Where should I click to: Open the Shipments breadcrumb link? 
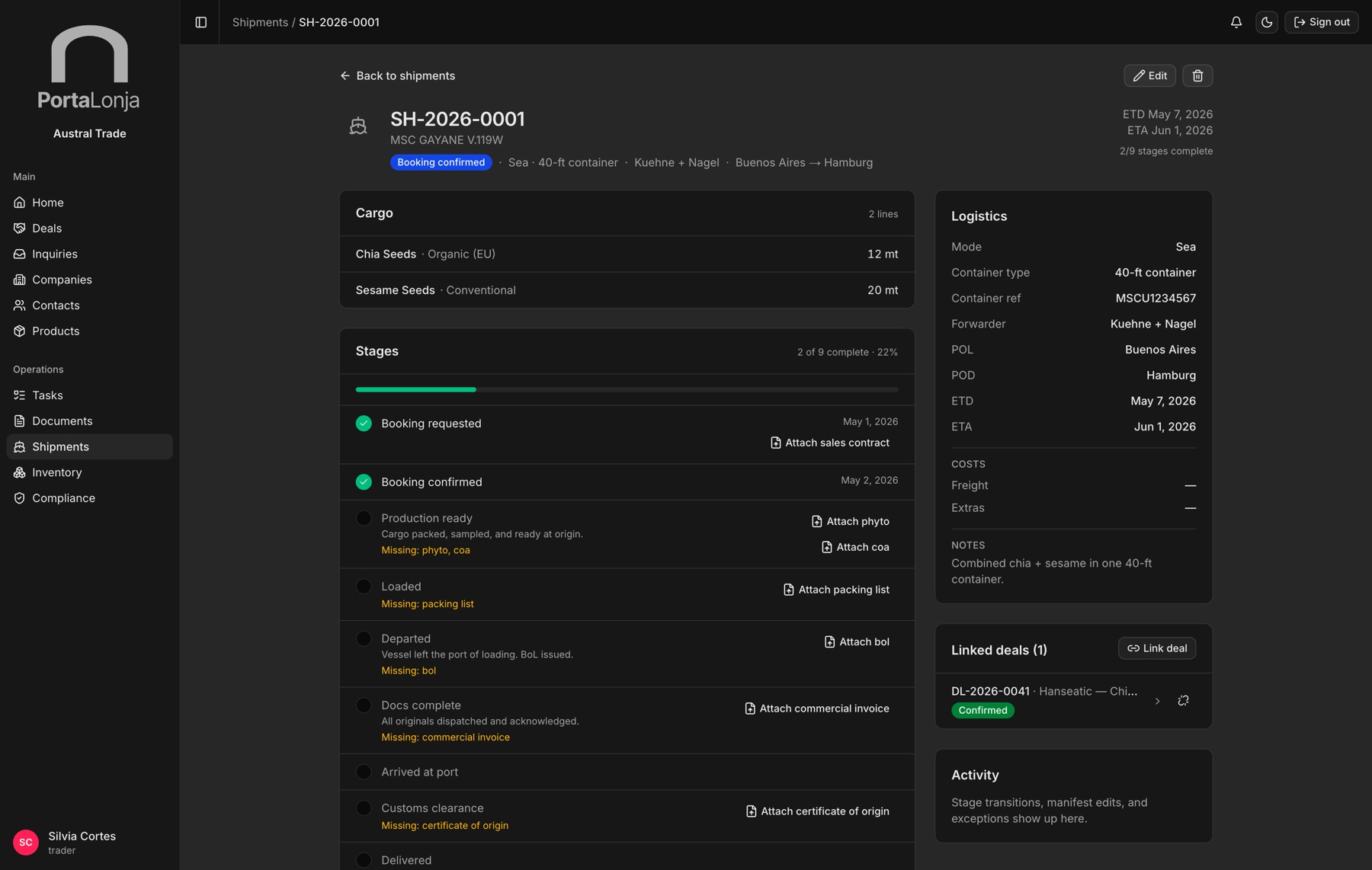pos(260,22)
